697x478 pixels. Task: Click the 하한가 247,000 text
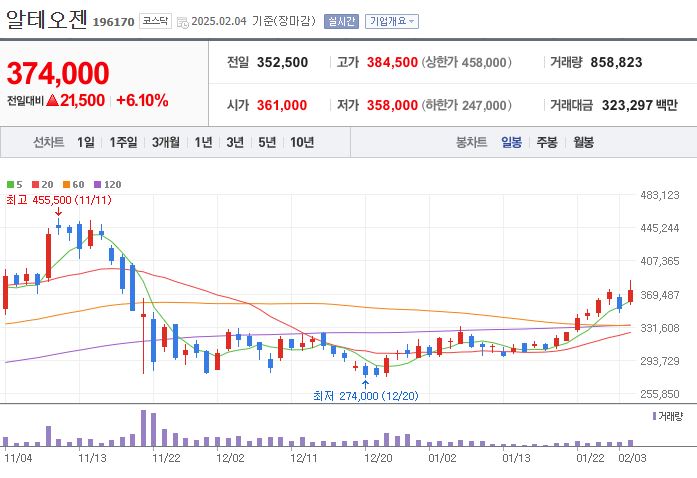point(466,105)
